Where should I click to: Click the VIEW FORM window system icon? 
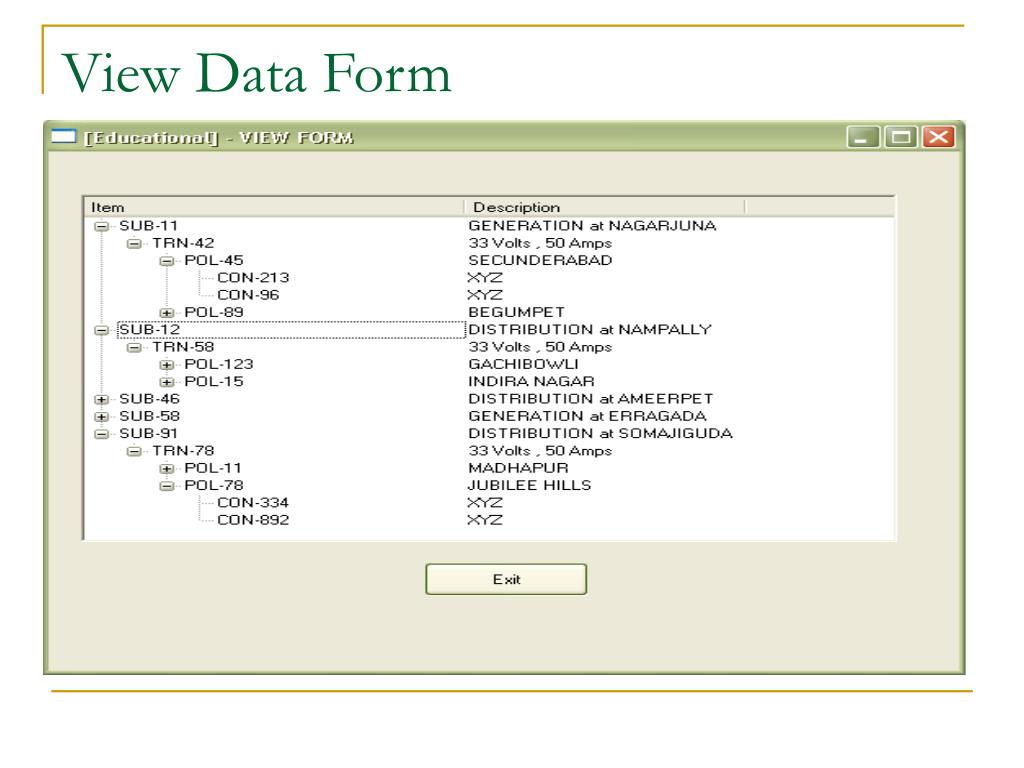tap(63, 136)
